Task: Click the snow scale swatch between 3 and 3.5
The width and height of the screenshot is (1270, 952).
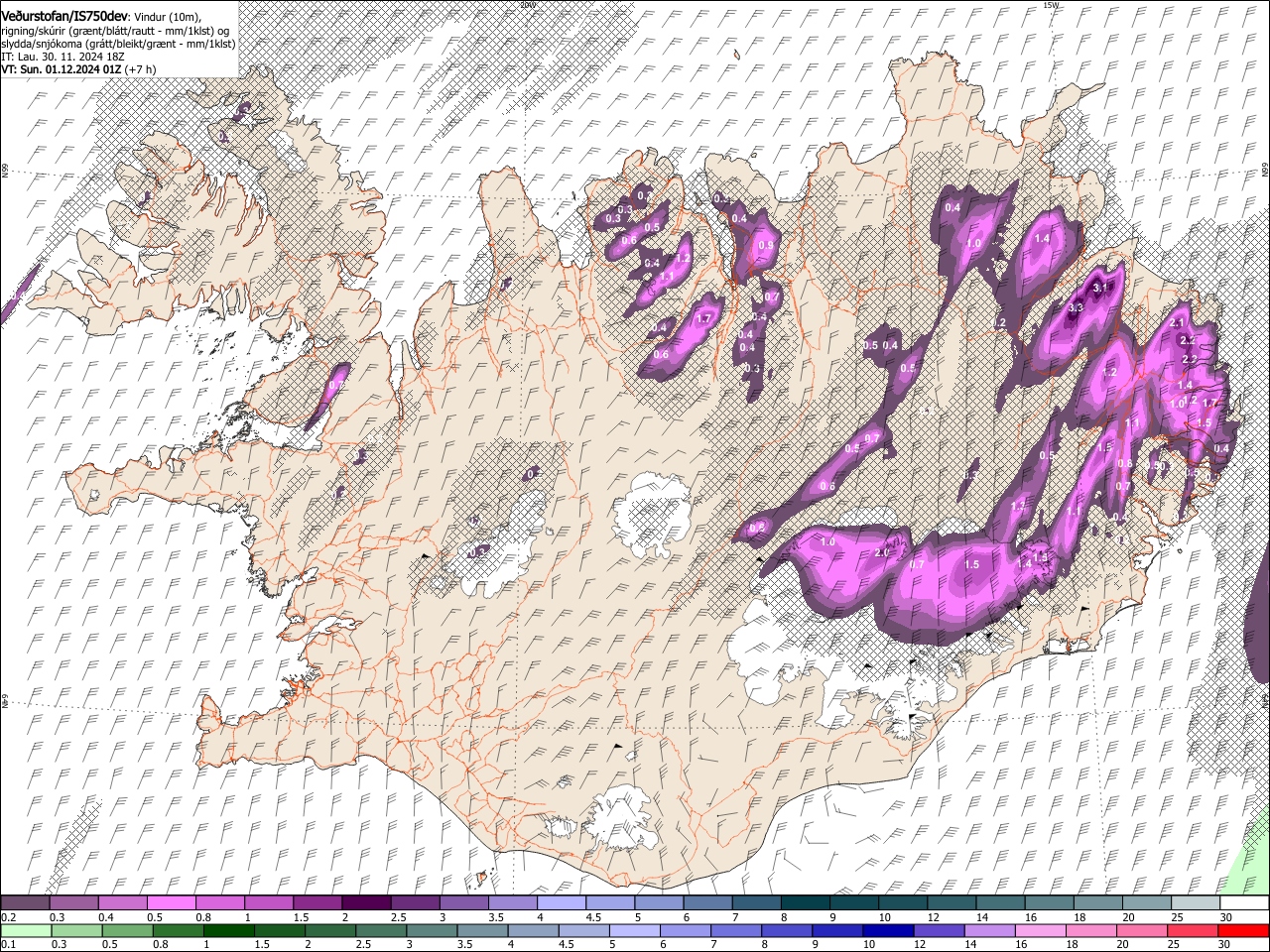Action: [462, 903]
